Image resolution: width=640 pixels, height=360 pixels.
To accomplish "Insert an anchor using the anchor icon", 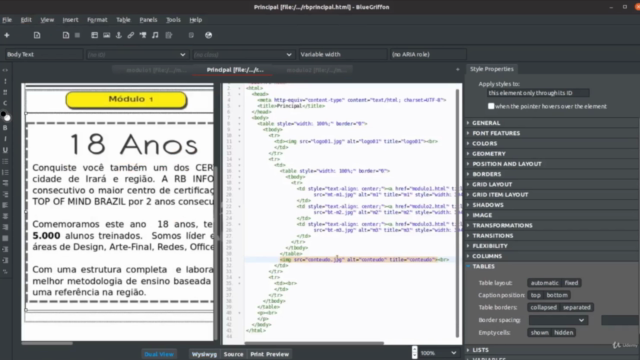I will coord(119,35).
